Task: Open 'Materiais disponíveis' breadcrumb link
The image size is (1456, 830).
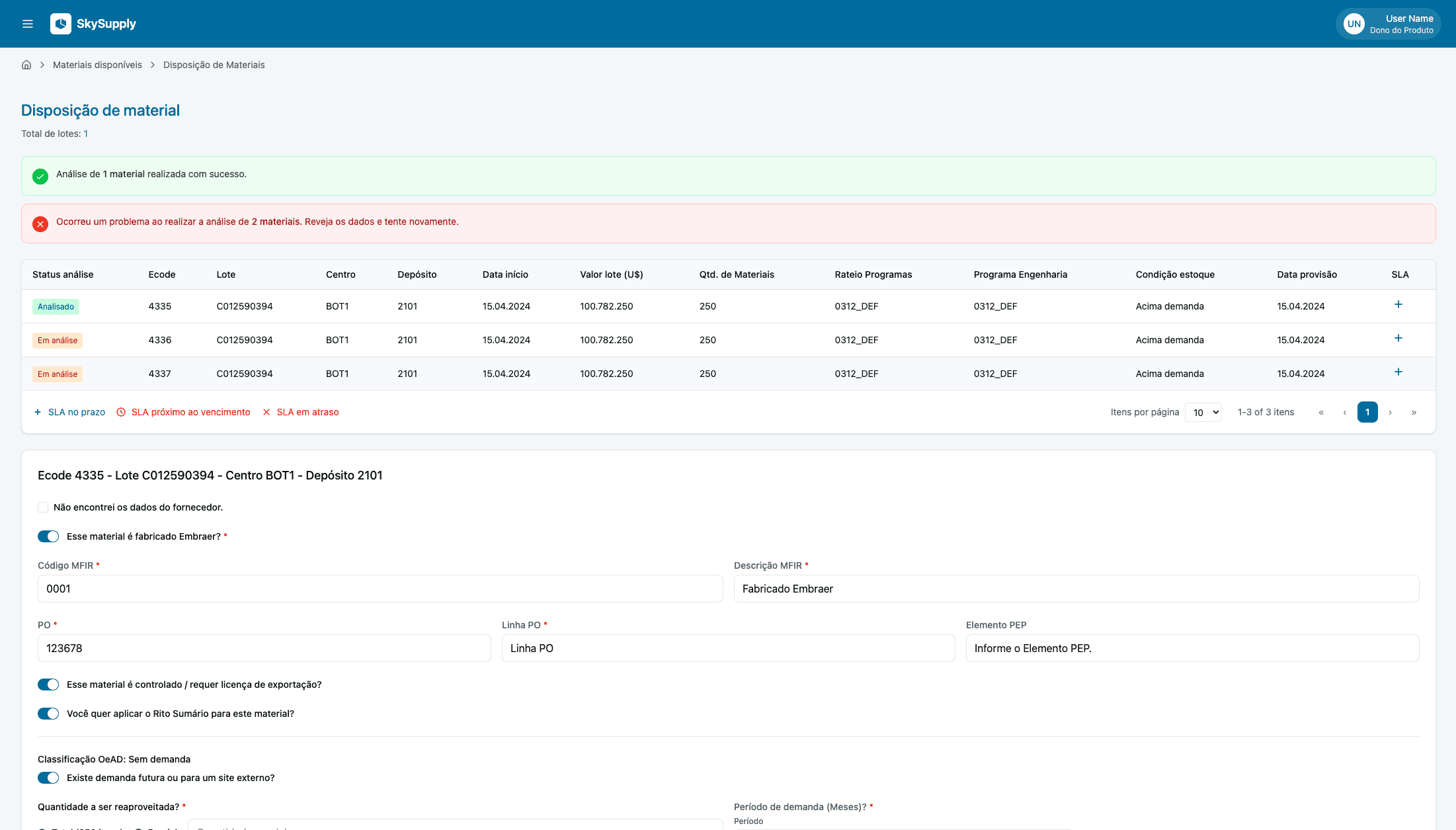Action: click(x=97, y=65)
